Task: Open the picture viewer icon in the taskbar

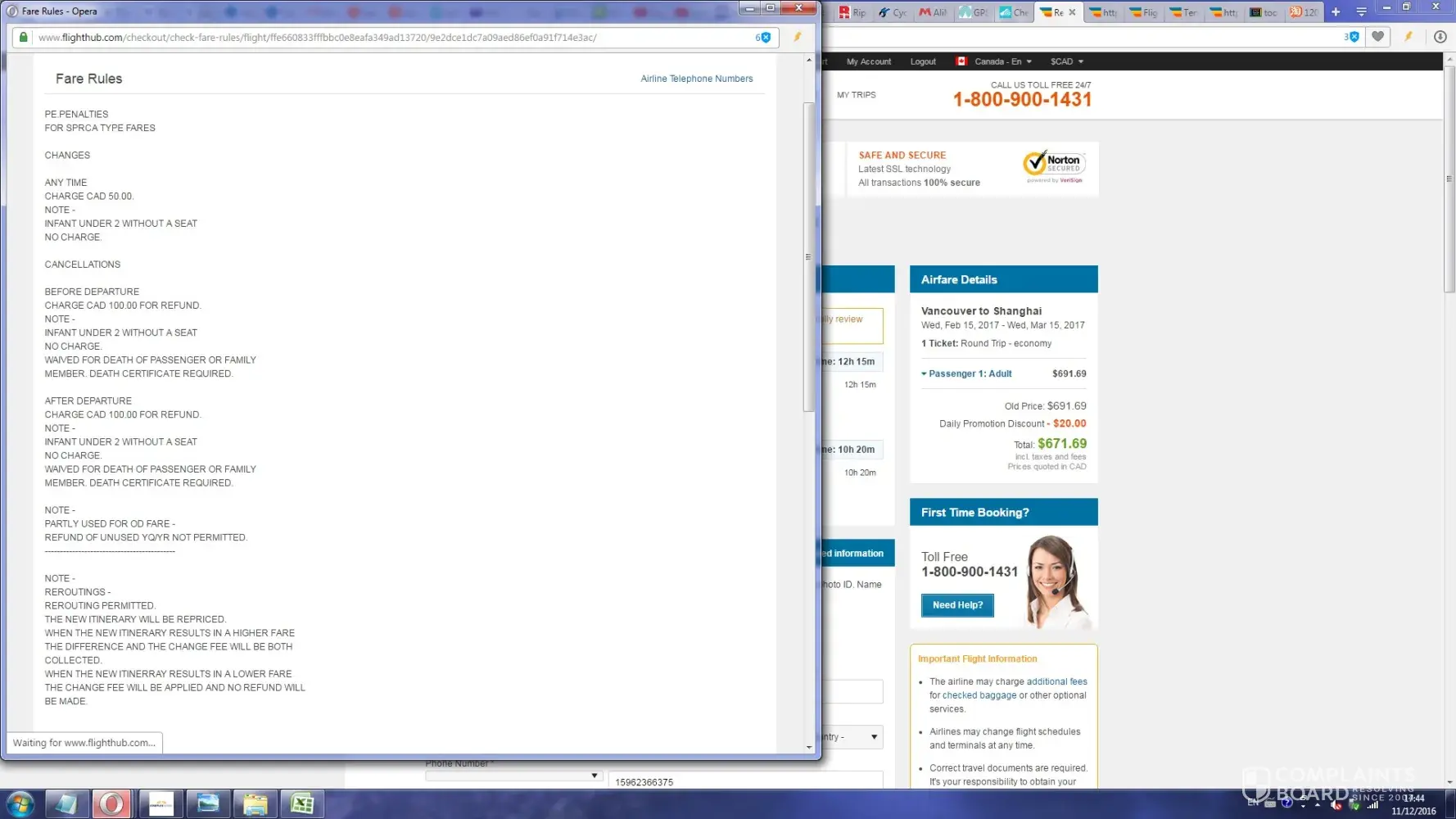Action: click(x=208, y=803)
